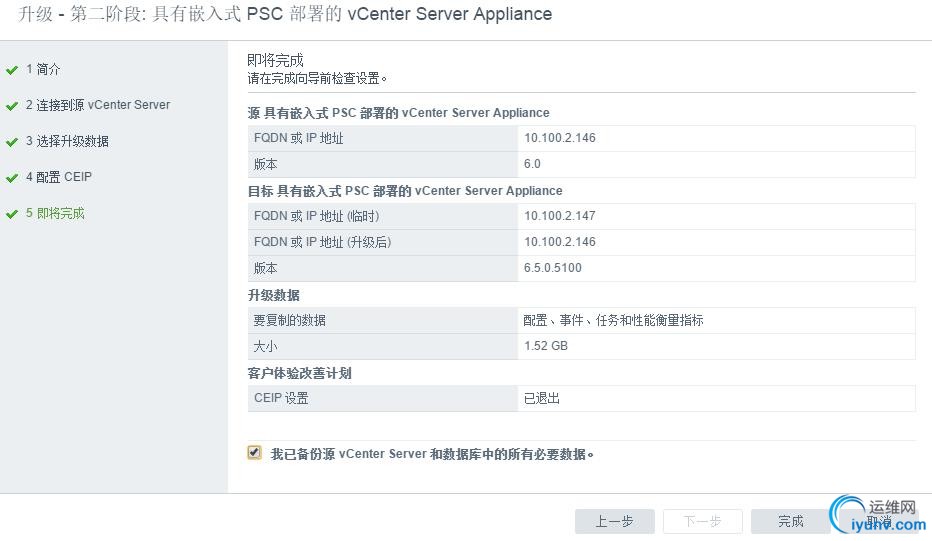This screenshot has height=541, width=932.
Task: Click the CEIP 设置 已退出 value
Action: [x=542, y=398]
